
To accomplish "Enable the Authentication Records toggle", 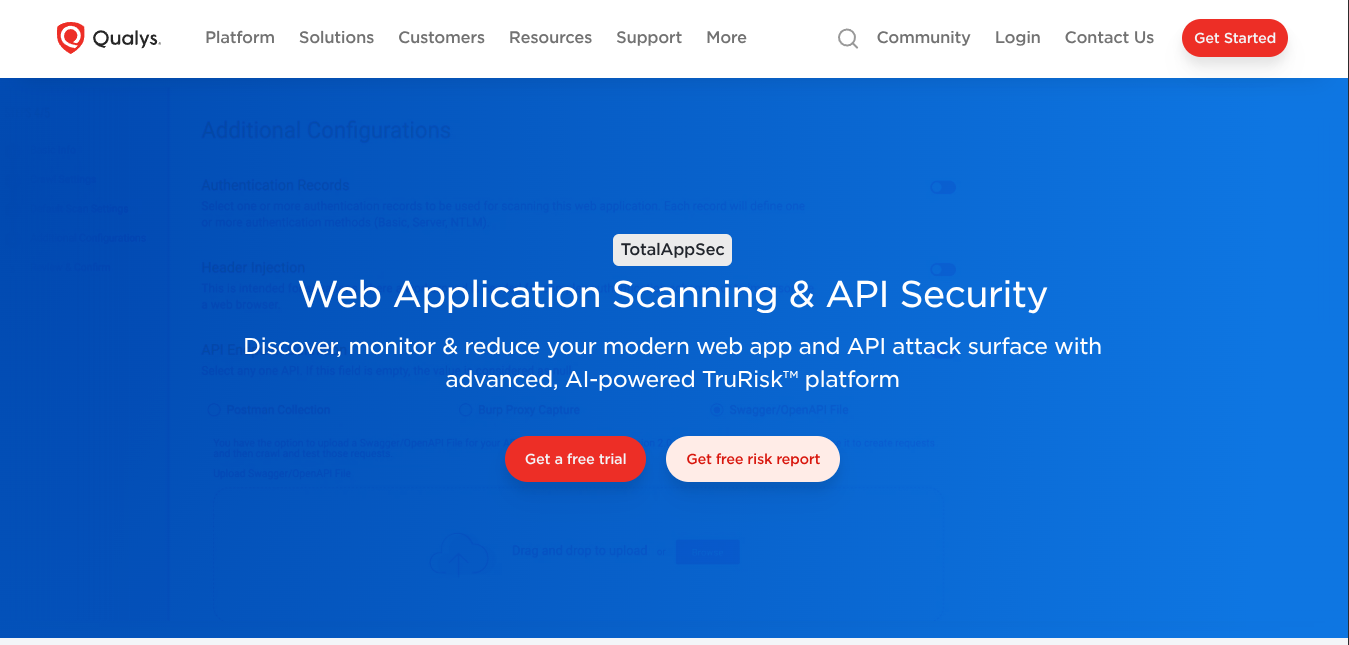I will coord(942,187).
